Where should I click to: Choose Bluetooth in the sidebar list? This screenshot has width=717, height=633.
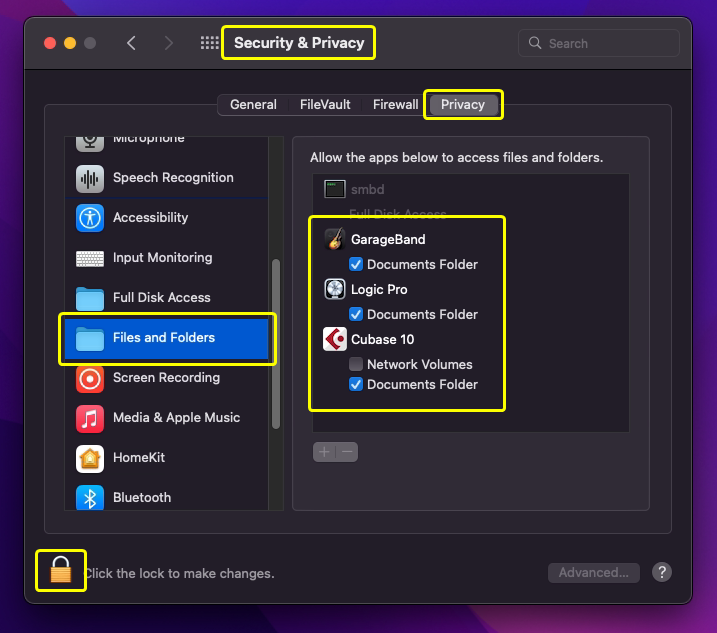[142, 497]
